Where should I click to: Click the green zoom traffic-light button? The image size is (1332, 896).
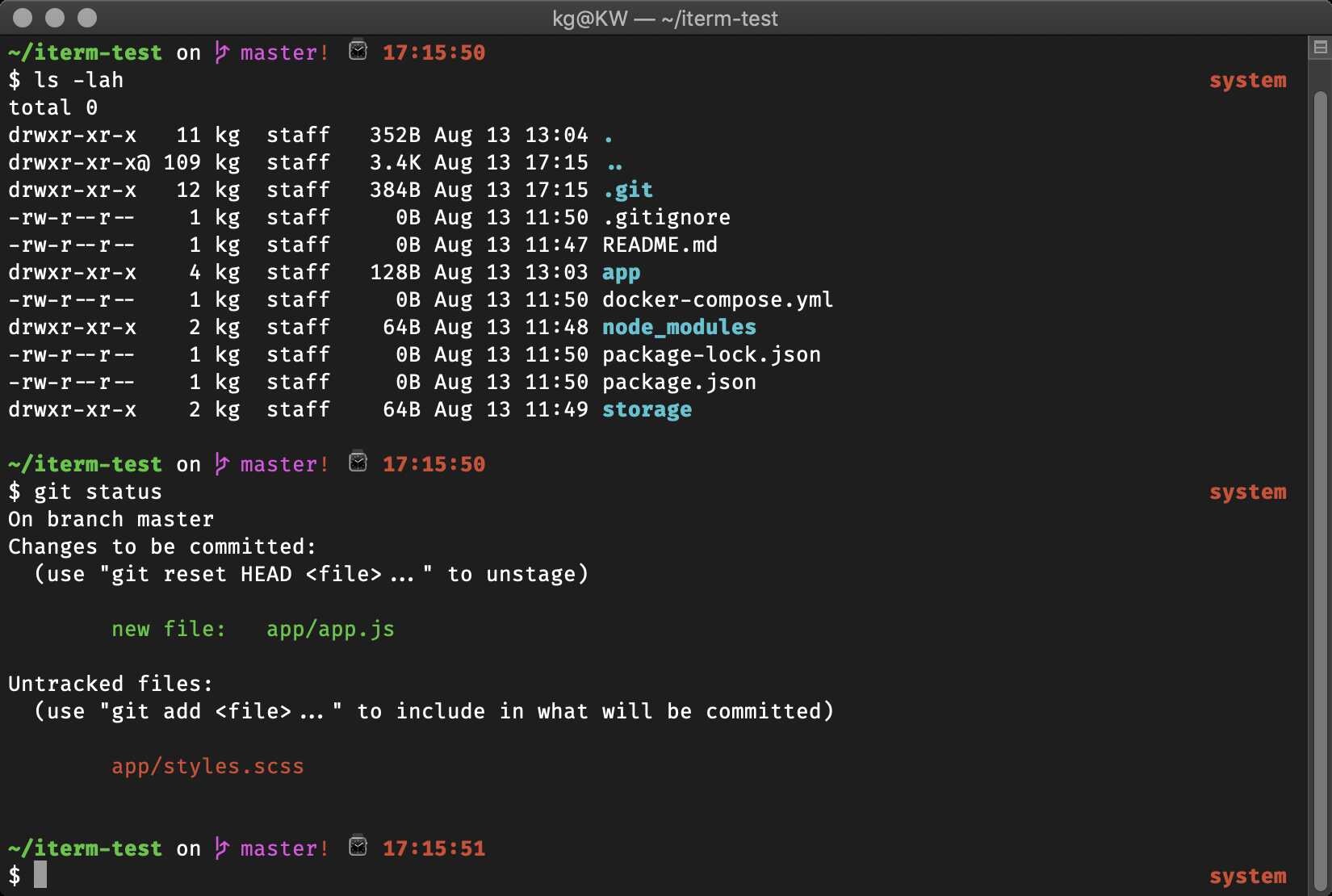(x=86, y=17)
